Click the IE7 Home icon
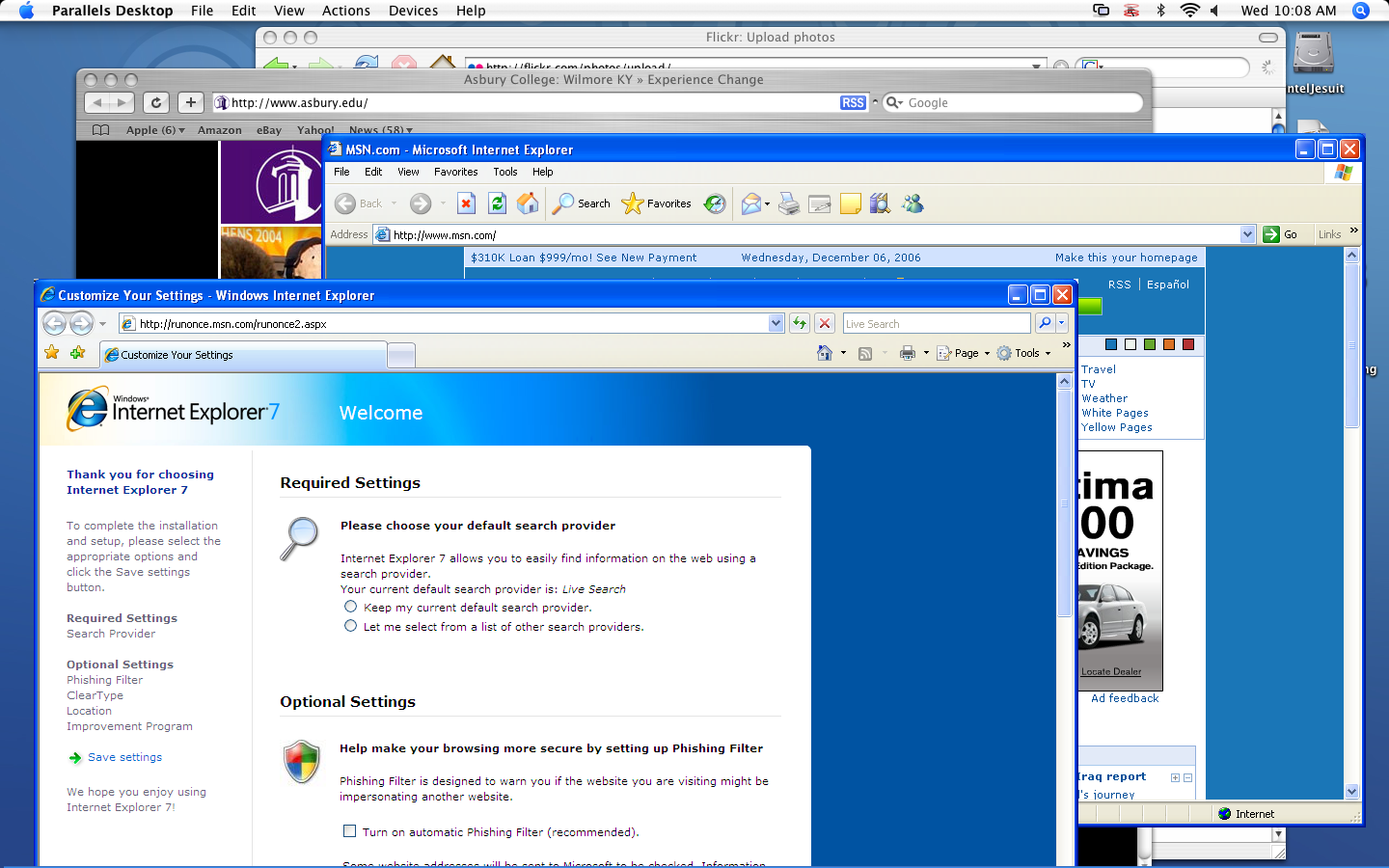 825,353
